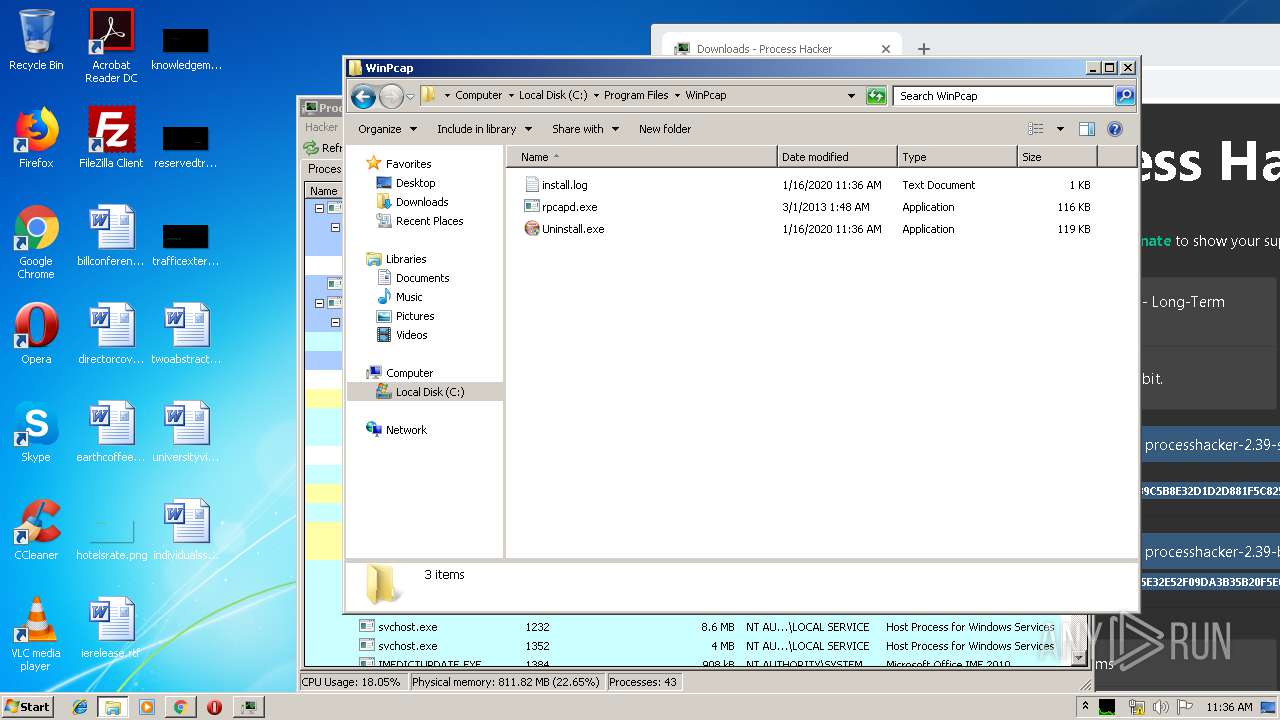Click the taskbar clock showing 11:36 AM

(x=1229, y=707)
